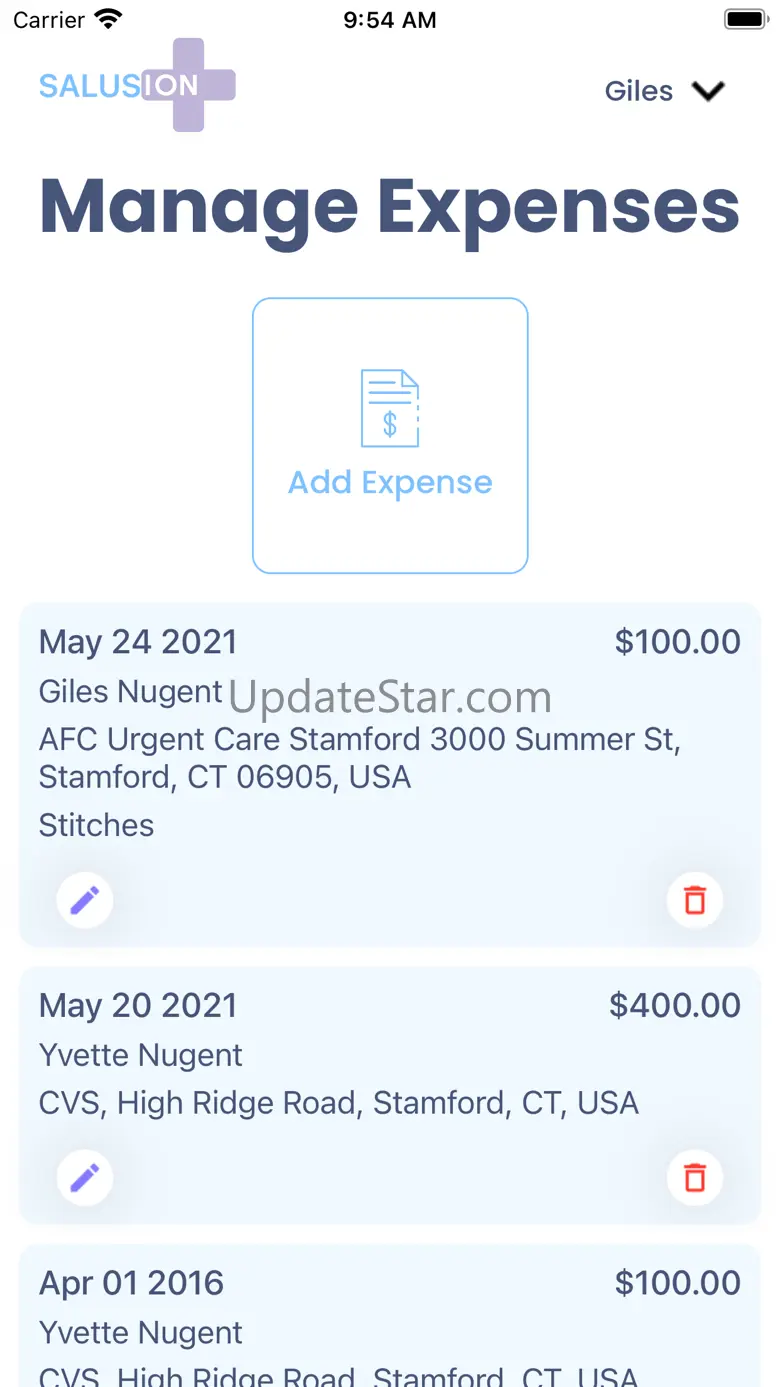Tap the Wi-Fi status icon
Image resolution: width=780 pixels, height=1387 pixels.
click(x=108, y=19)
